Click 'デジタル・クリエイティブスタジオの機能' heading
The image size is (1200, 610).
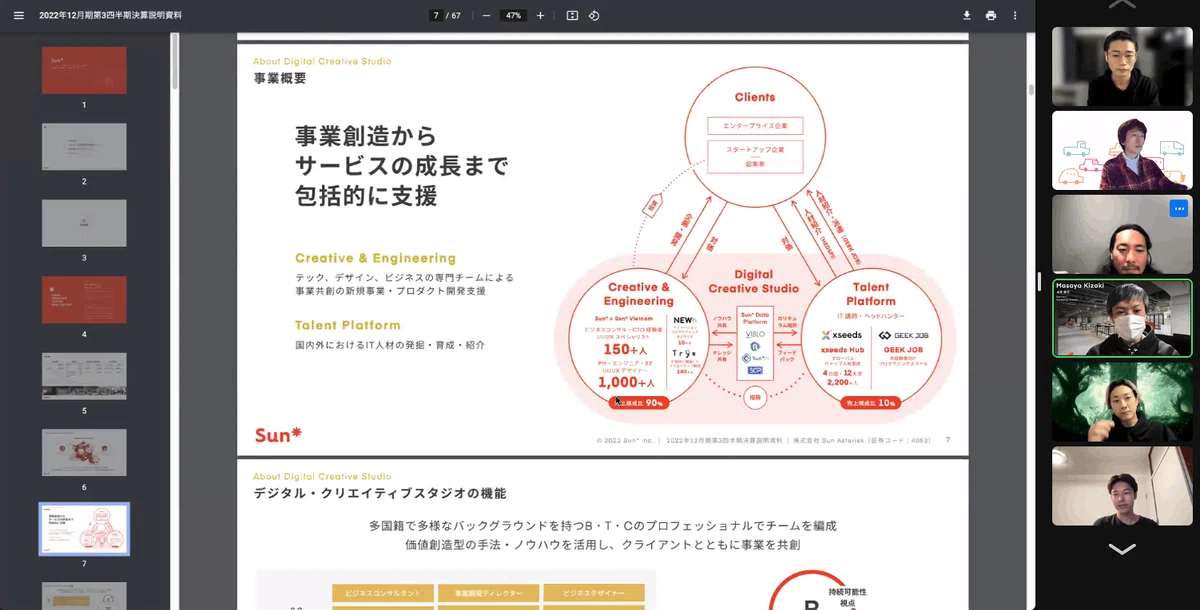[x=380, y=493]
